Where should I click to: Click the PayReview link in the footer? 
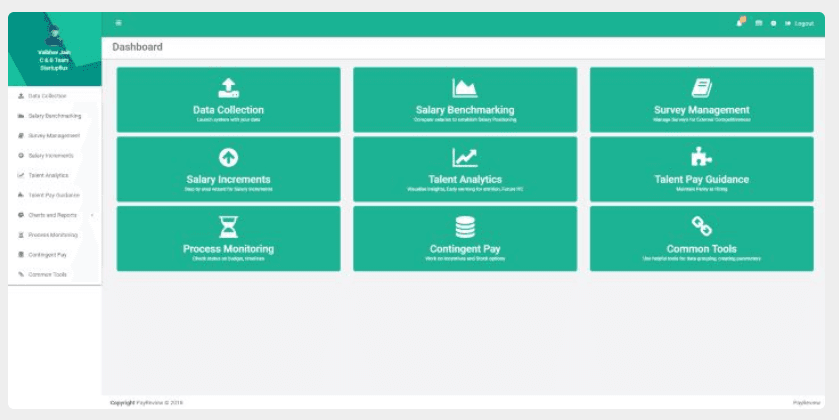(x=806, y=402)
